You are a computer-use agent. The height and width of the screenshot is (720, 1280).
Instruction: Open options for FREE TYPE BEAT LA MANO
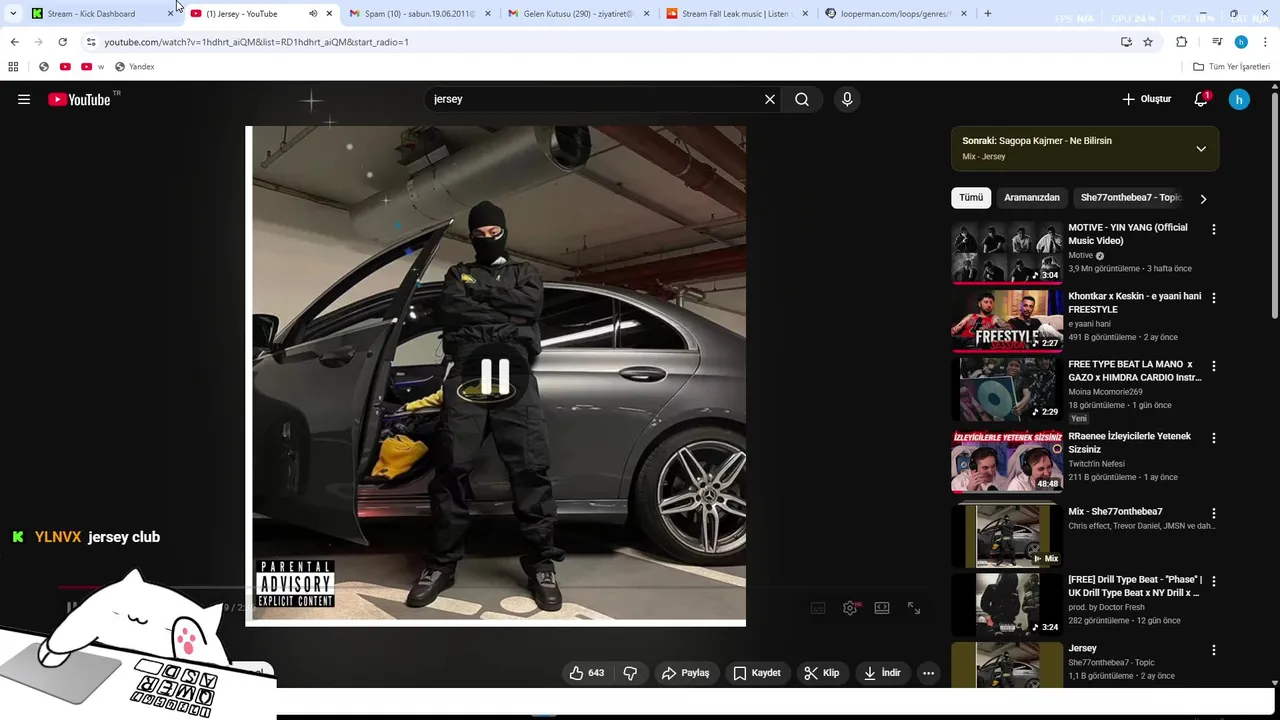tap(1214, 366)
